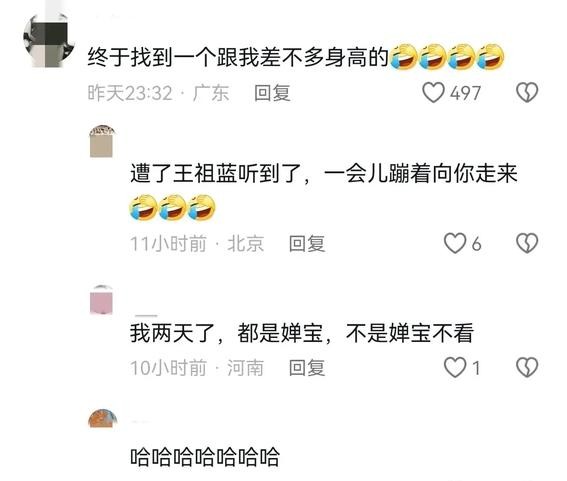Select the top comment about 身高

click(296, 57)
